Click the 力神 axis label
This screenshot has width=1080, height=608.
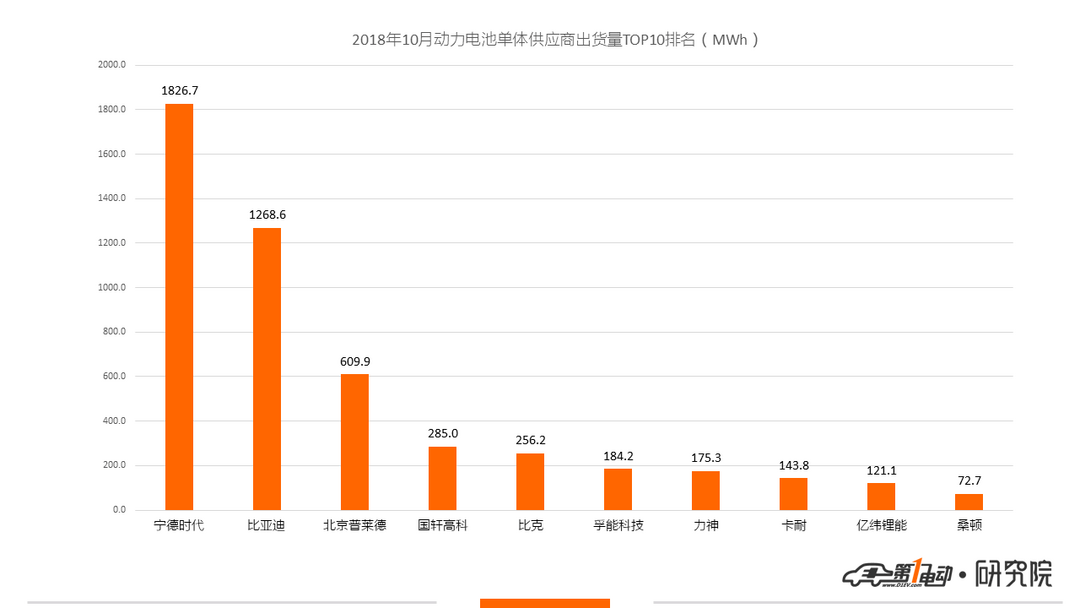click(706, 525)
